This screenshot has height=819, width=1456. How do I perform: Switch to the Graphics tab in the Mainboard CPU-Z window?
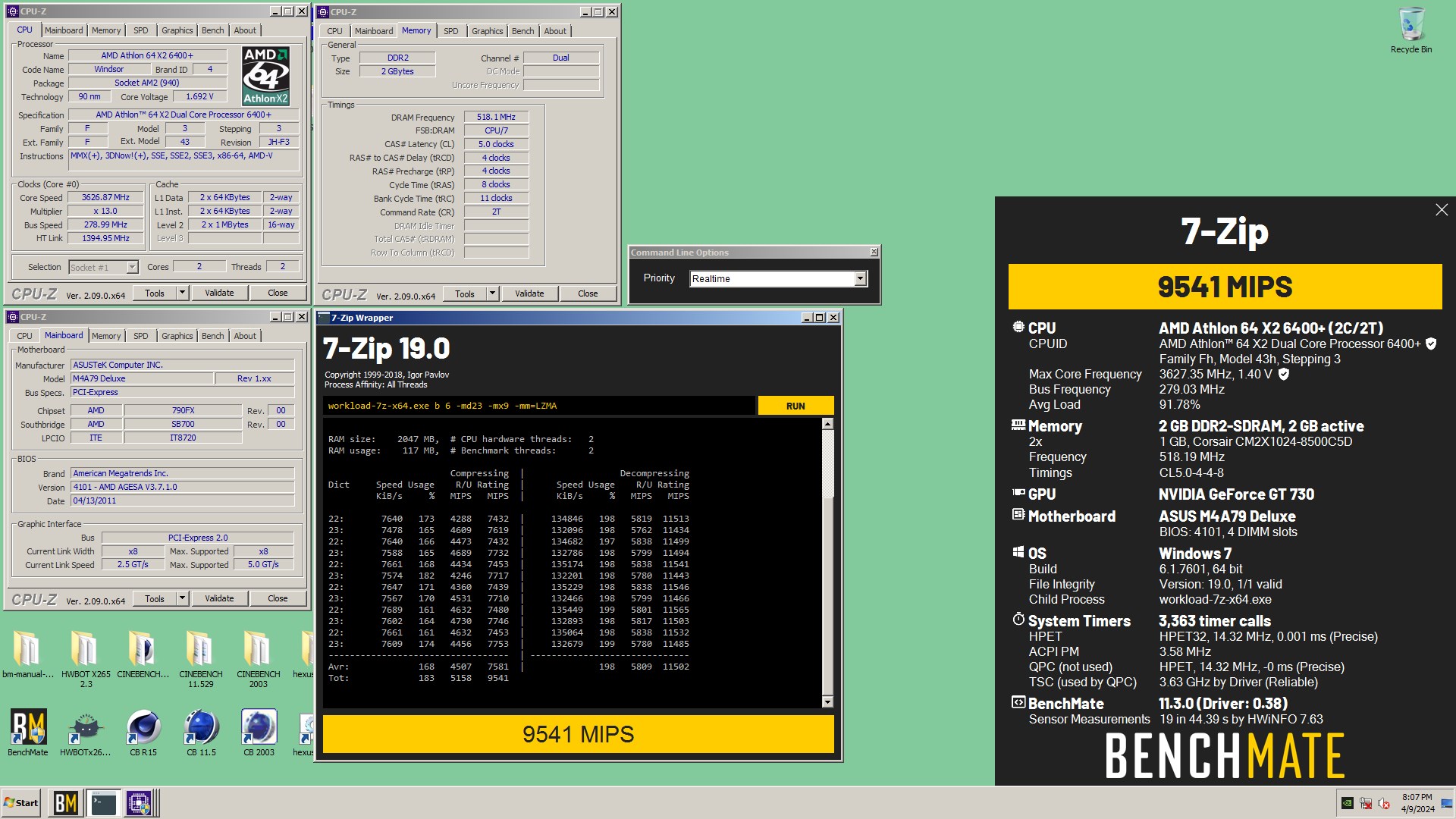[x=177, y=336]
